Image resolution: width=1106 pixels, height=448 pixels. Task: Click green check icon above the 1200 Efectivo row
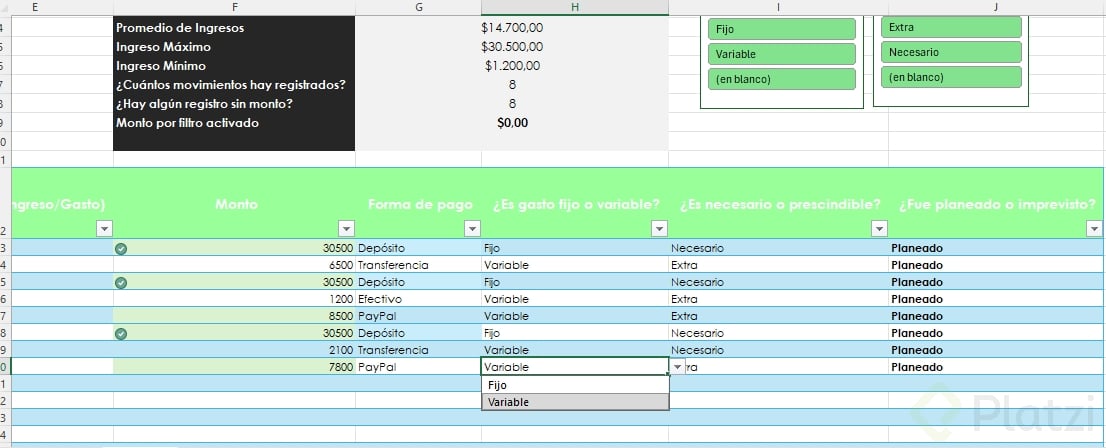click(121, 282)
